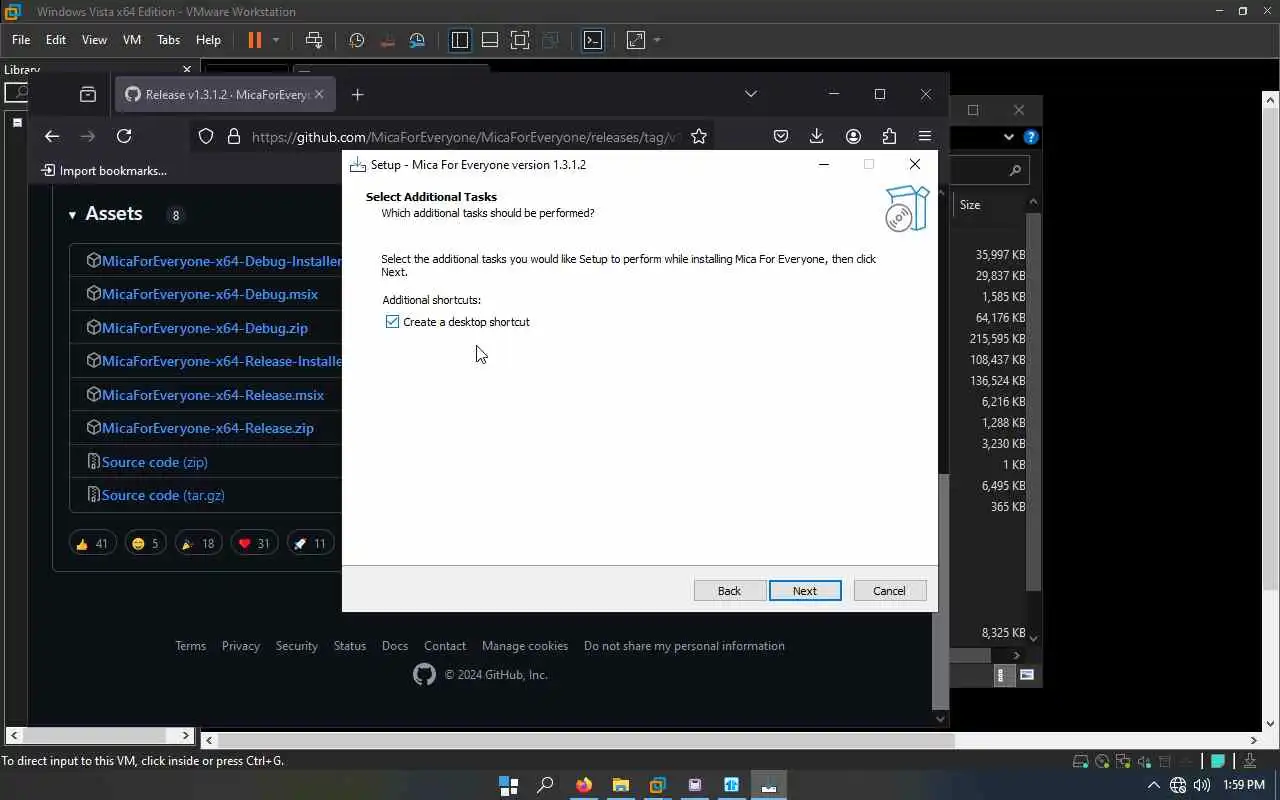Viewport: 1280px width, 800px height.
Task: Open Firefox downloads arrow icon
Action: click(x=817, y=136)
